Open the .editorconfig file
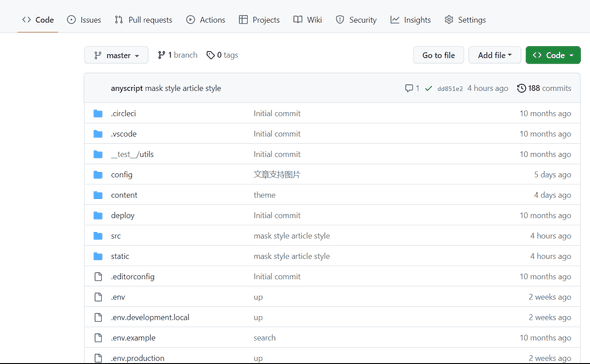590x364 pixels. 132,277
